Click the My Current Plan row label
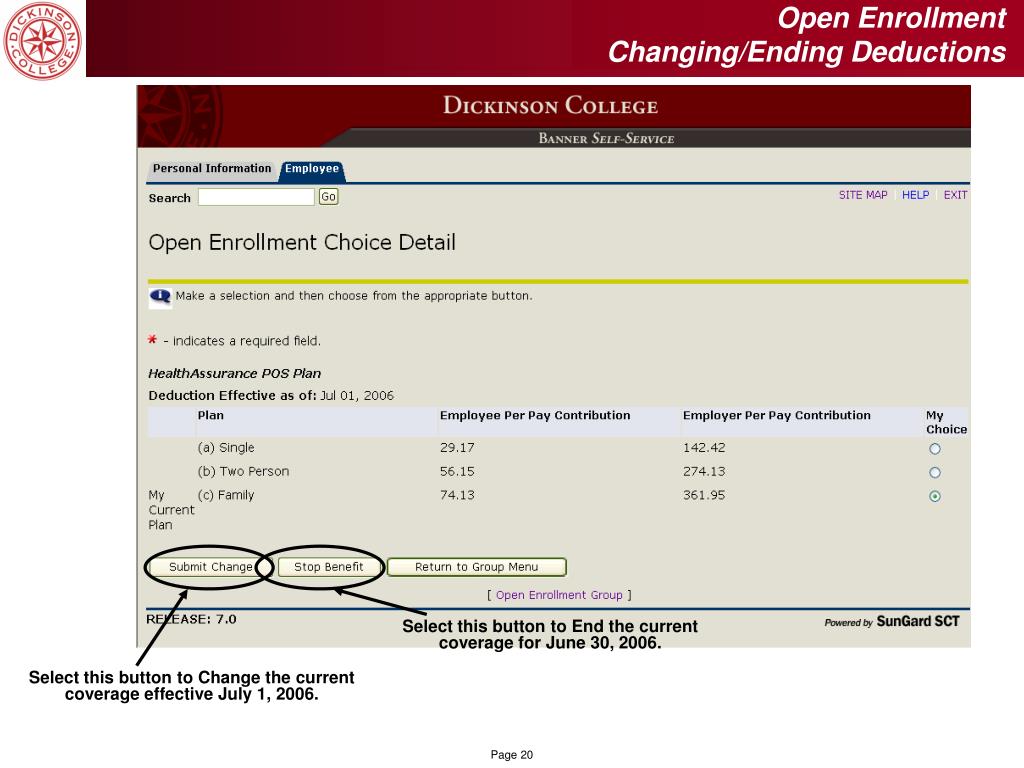This screenshot has width=1024, height=768. point(171,510)
